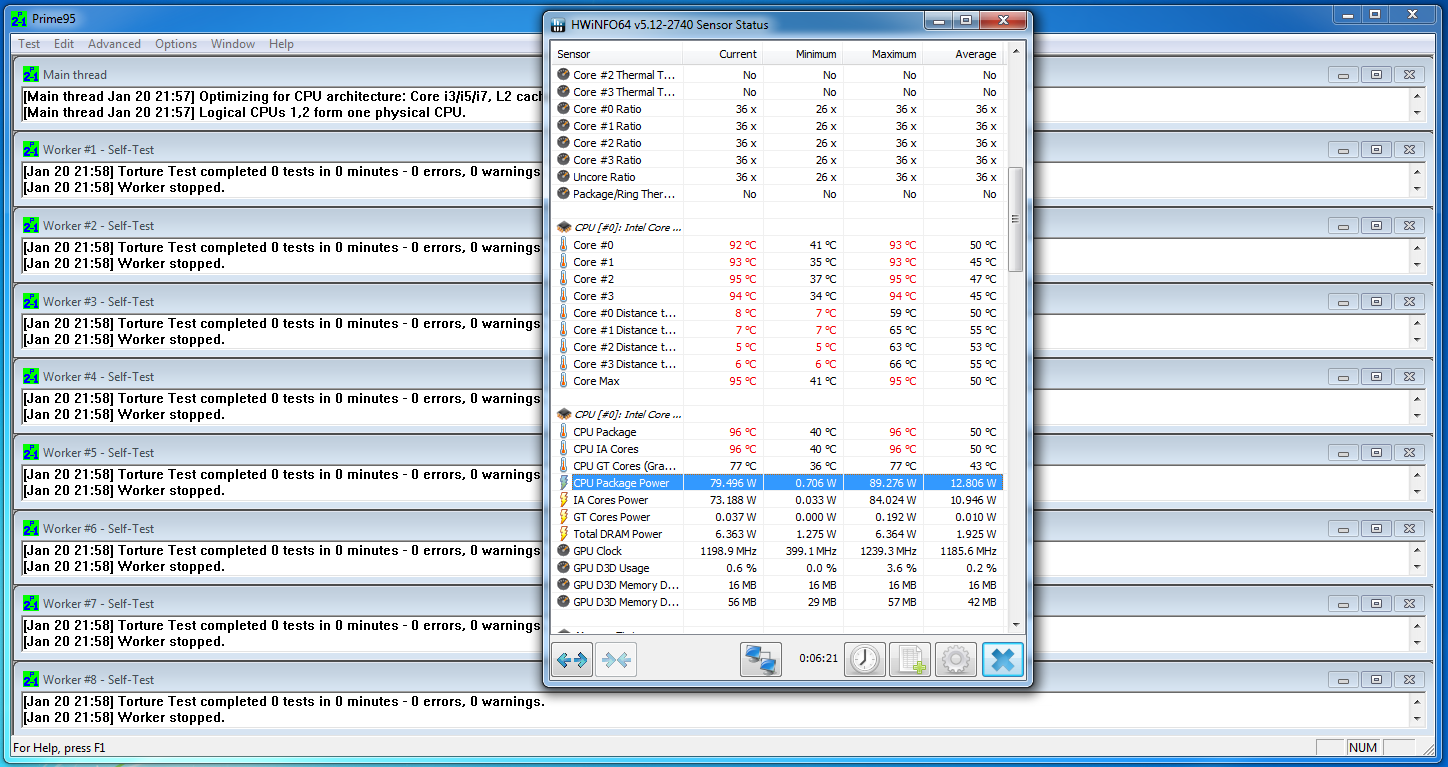The height and width of the screenshot is (767, 1448).
Task: Start logging with the sheet-plus icon
Action: [910, 660]
